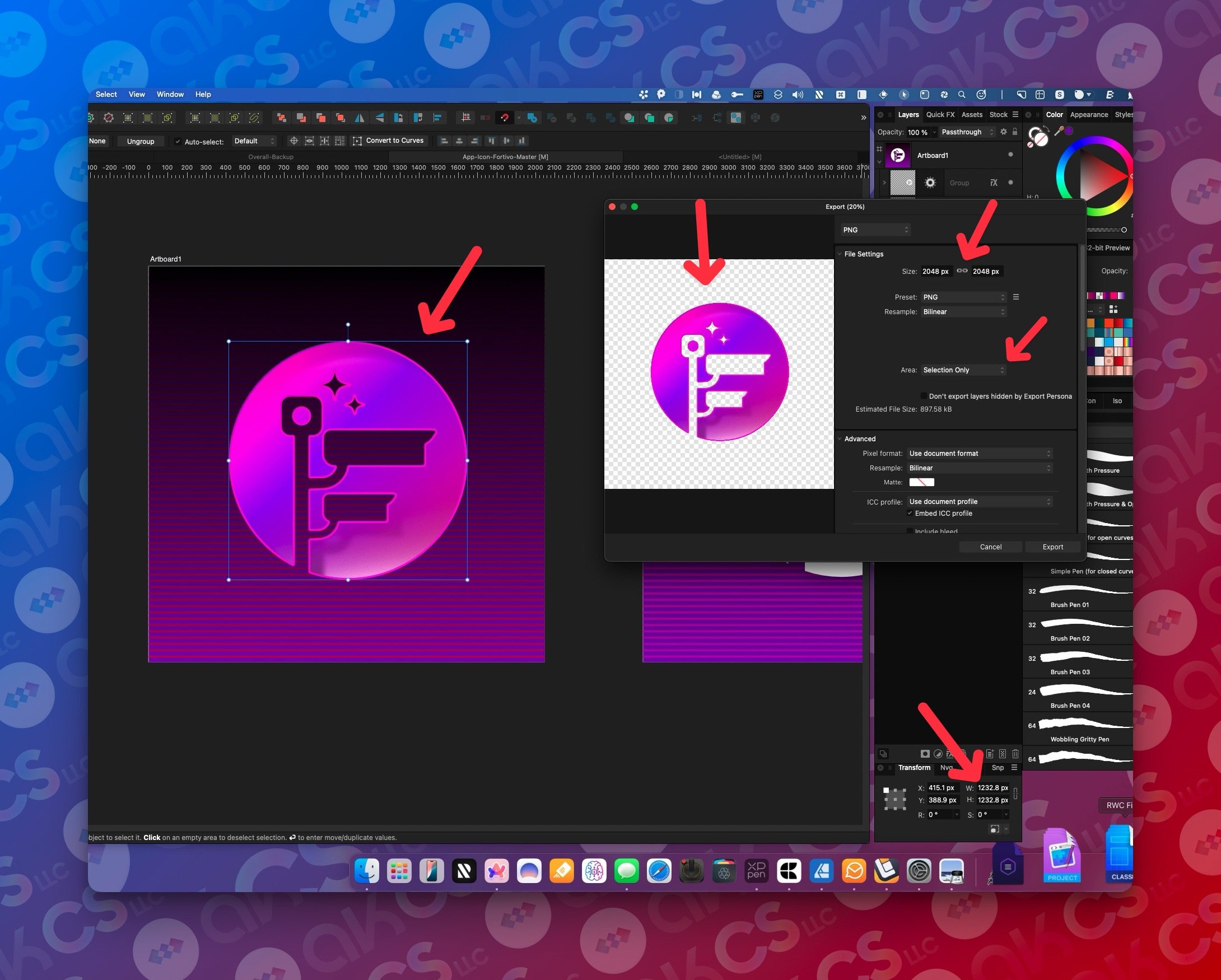Open the export preset hamburger menu icon
Image resolution: width=1221 pixels, height=980 pixels.
pos(1016,297)
